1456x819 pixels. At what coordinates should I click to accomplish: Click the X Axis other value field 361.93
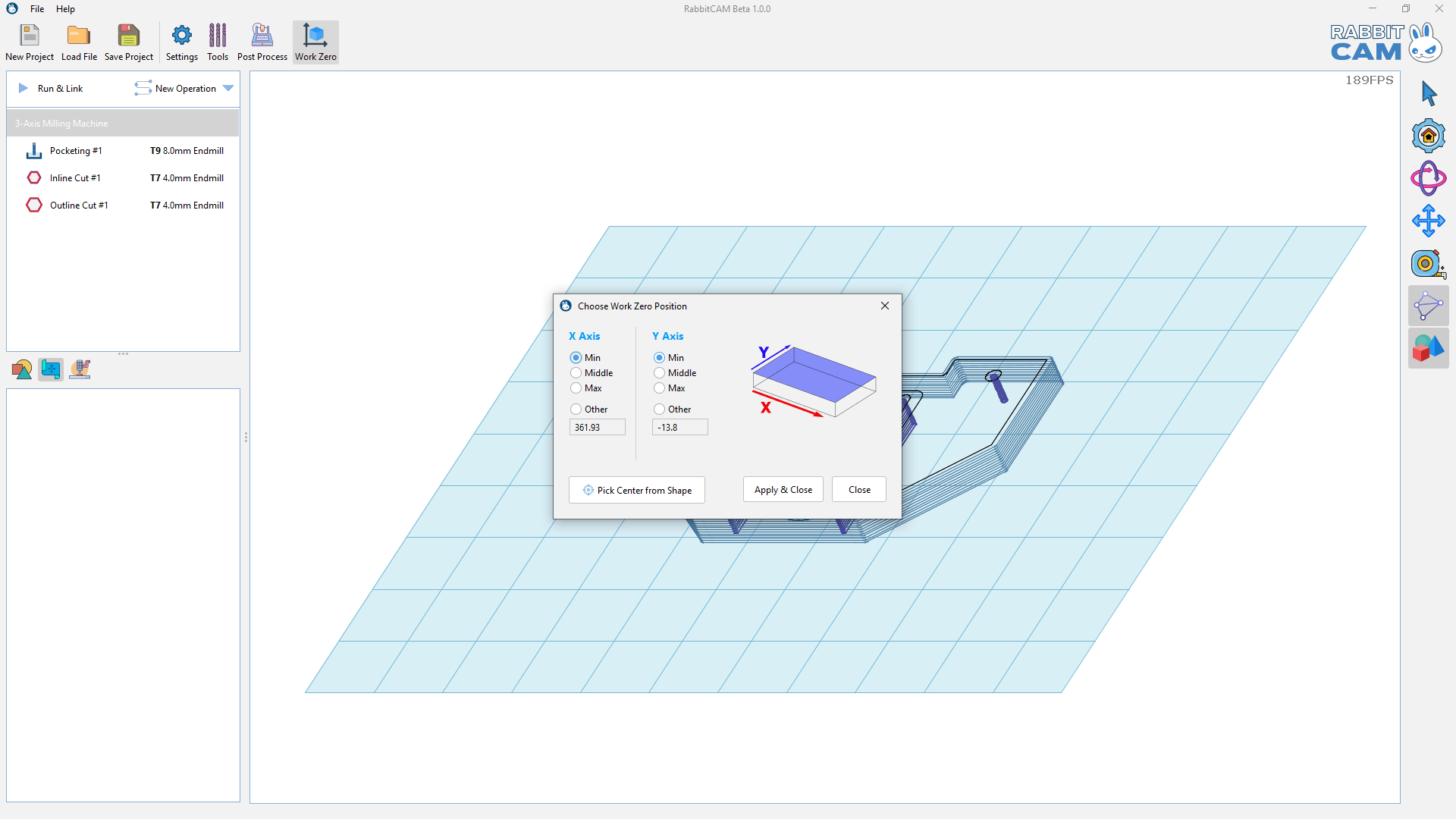(x=598, y=427)
